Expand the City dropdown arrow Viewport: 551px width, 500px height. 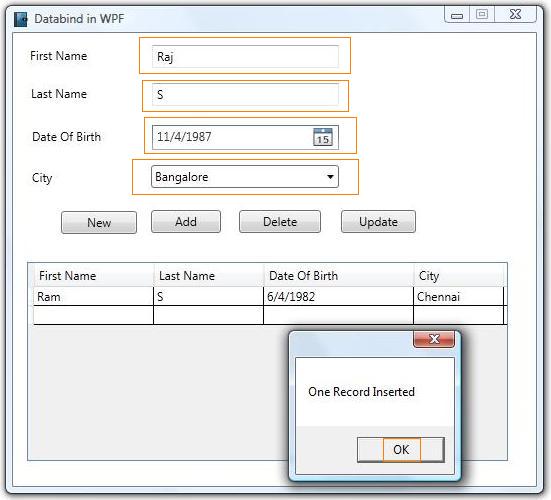(330, 177)
